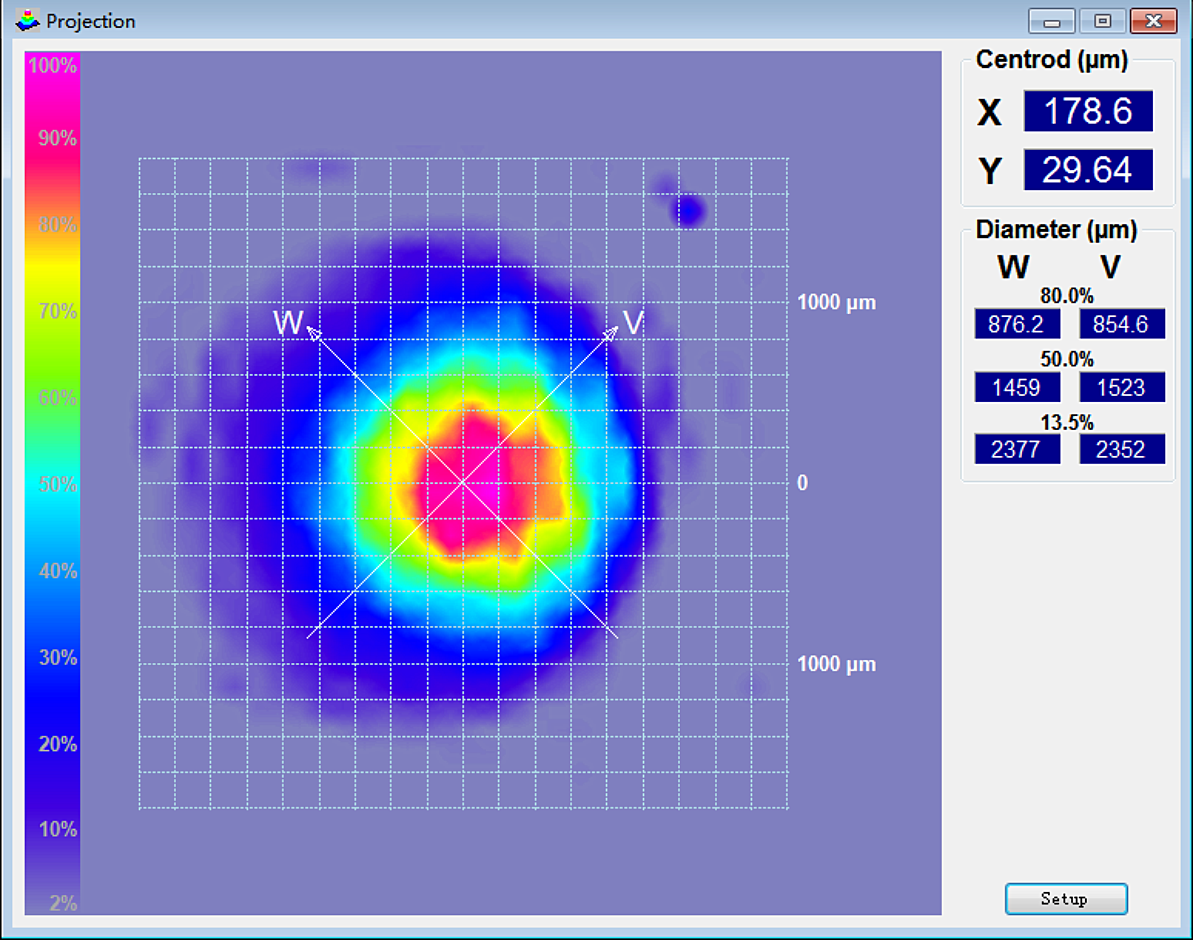Click the Setup button
The width and height of the screenshot is (1194, 940).
click(x=1066, y=898)
